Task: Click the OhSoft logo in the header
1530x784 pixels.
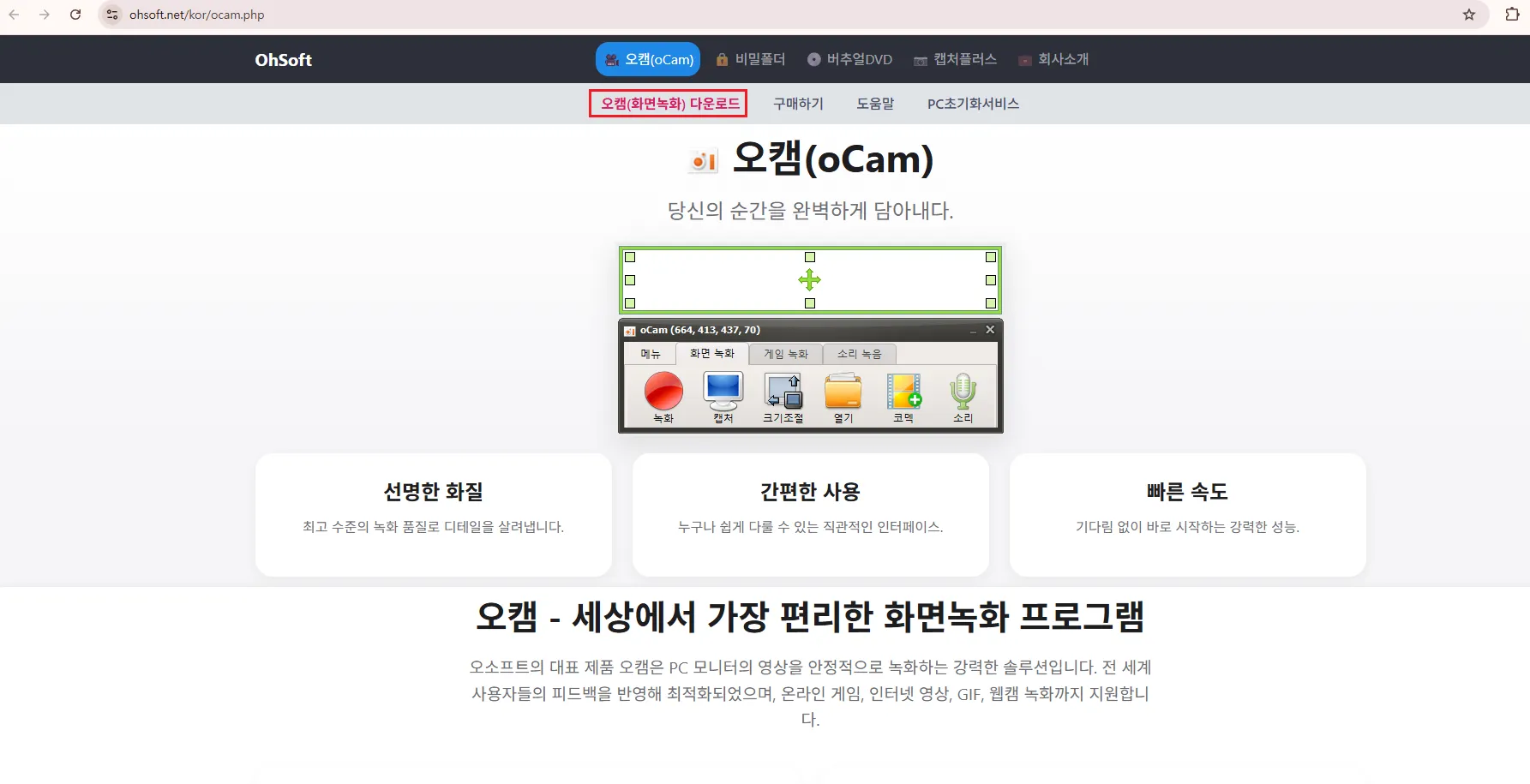Action: pyautogui.click(x=283, y=60)
